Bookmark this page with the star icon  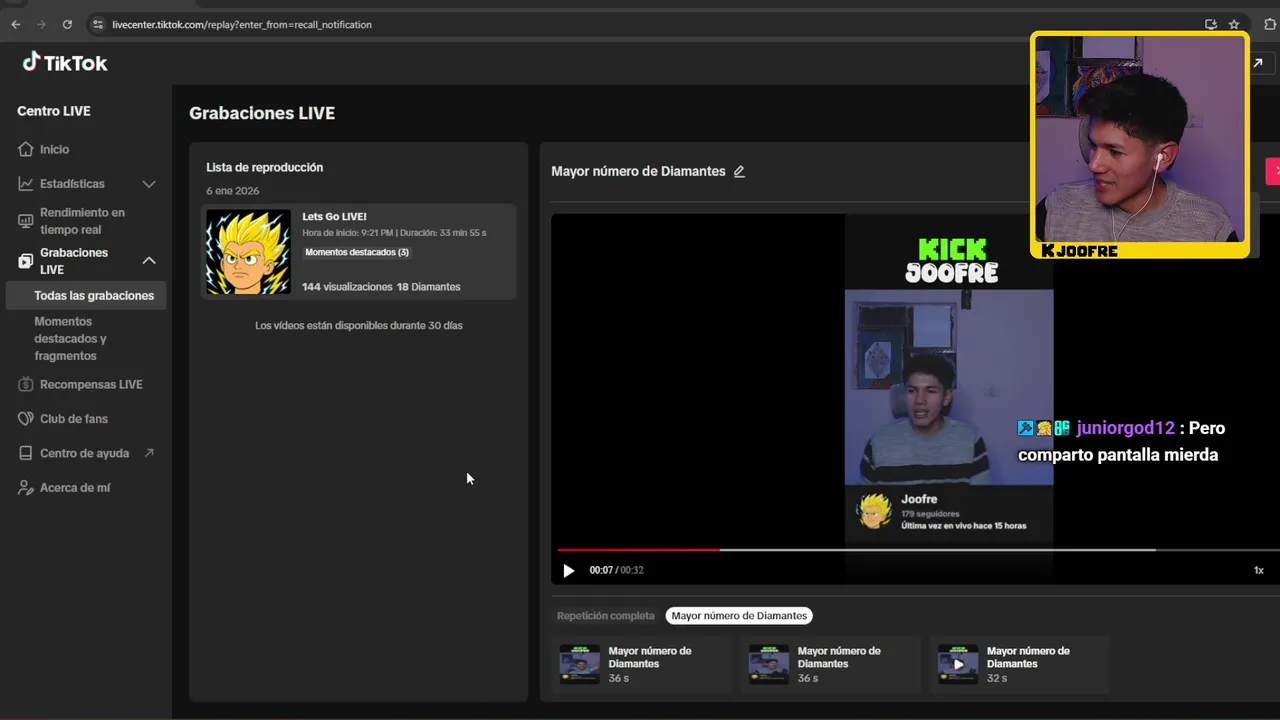1234,24
